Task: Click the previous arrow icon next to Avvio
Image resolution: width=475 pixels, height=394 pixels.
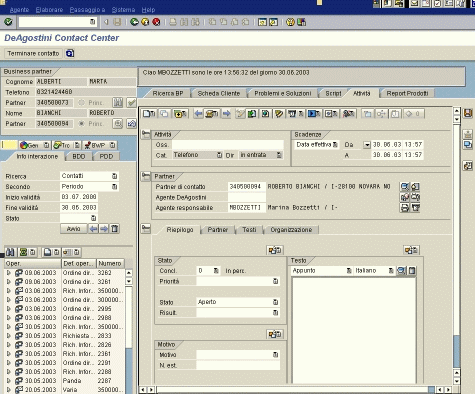Action: tap(93, 229)
